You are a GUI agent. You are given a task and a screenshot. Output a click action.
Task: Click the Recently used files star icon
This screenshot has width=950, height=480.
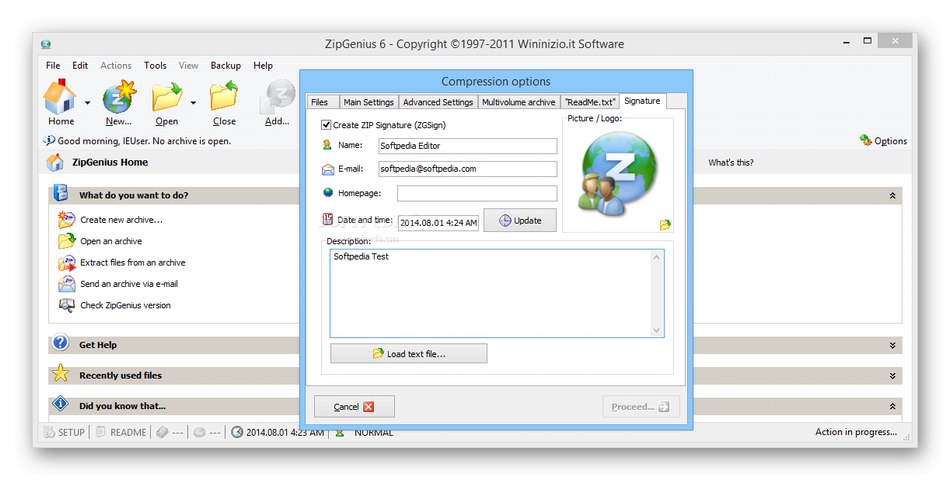coord(60,373)
